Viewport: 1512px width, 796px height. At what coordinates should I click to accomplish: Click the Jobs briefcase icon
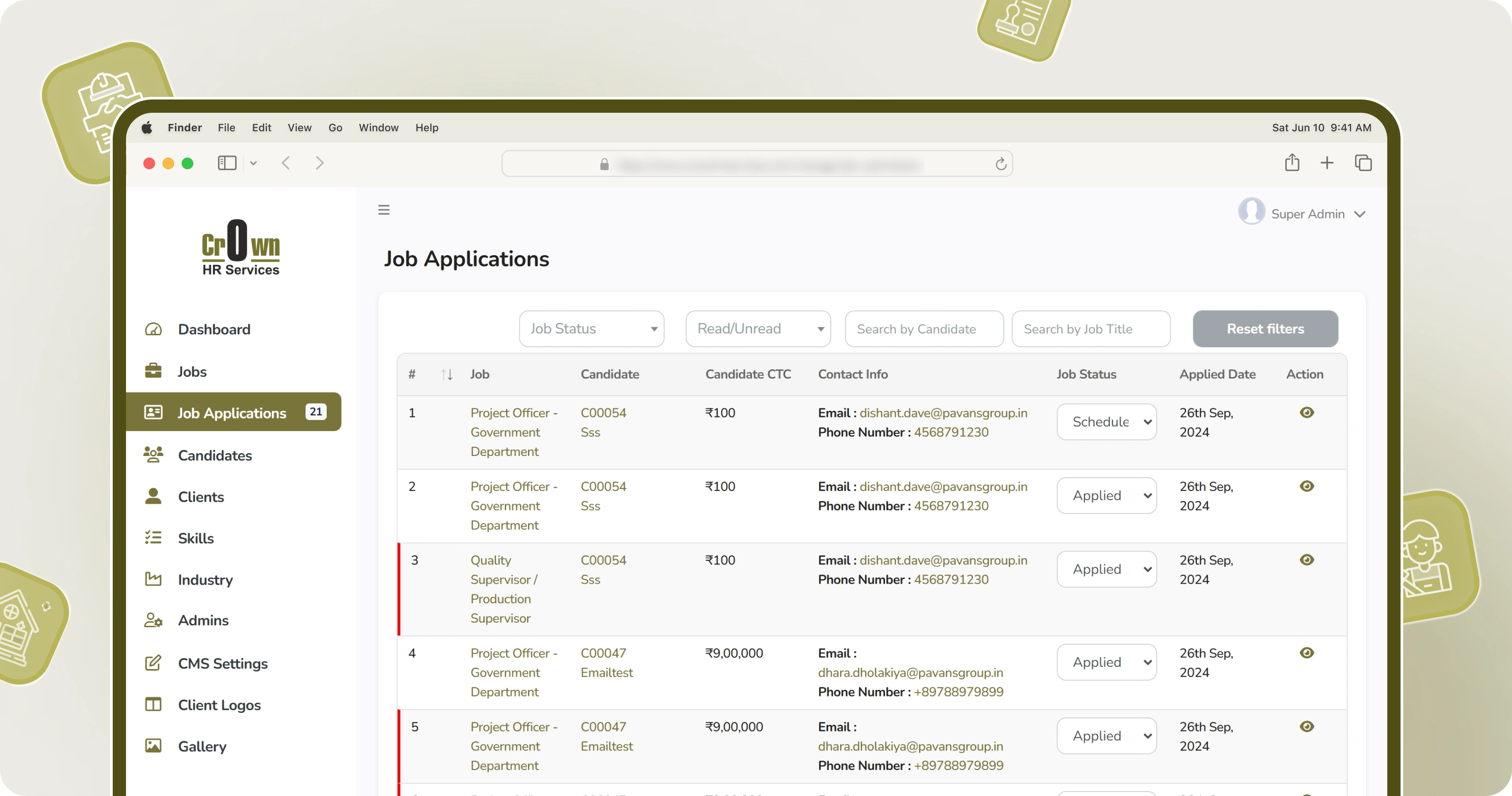[153, 371]
